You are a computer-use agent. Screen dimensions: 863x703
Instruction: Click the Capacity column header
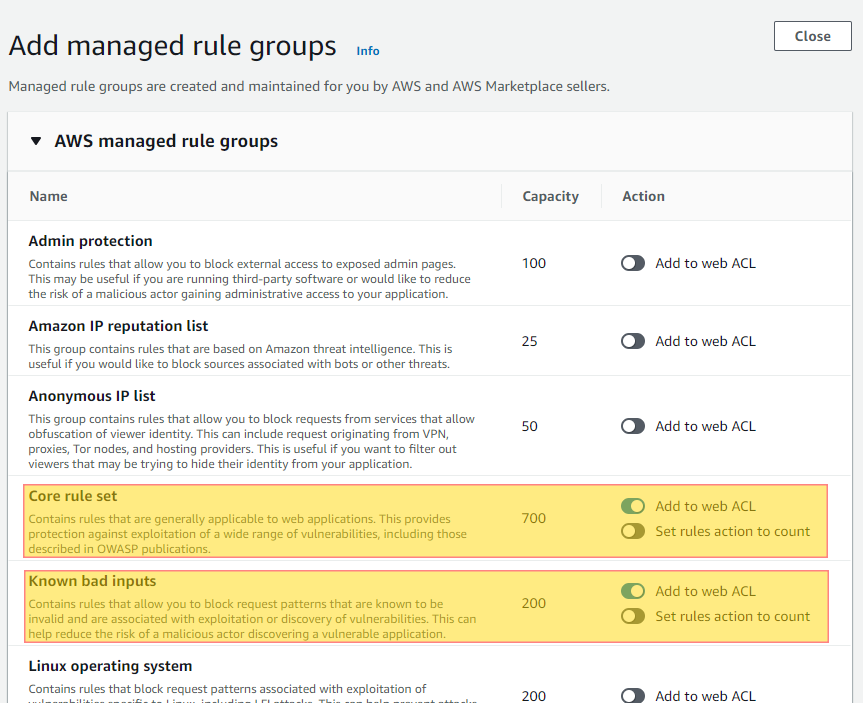[550, 197]
